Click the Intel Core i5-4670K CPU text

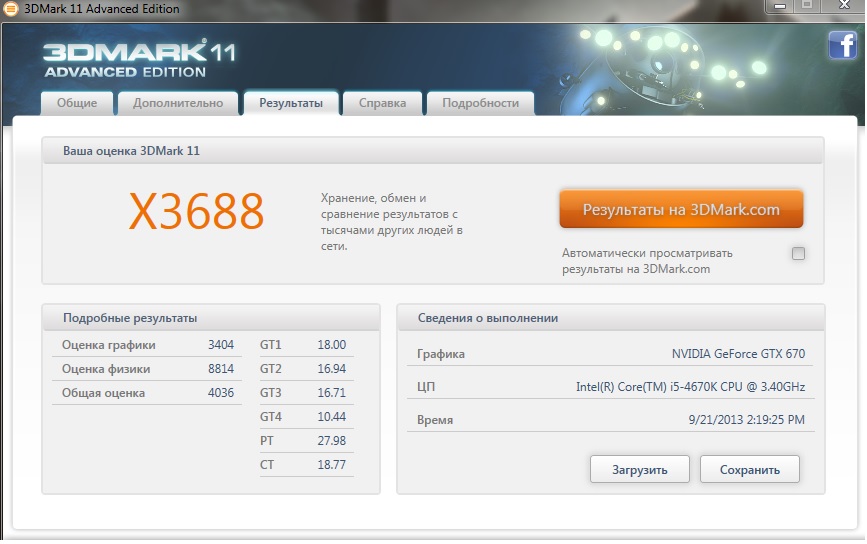click(691, 387)
